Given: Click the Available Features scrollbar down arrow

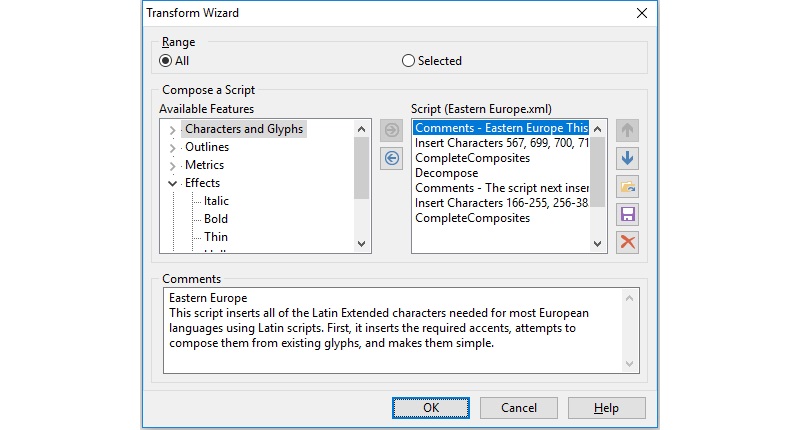Looking at the screenshot, I should tap(361, 244).
